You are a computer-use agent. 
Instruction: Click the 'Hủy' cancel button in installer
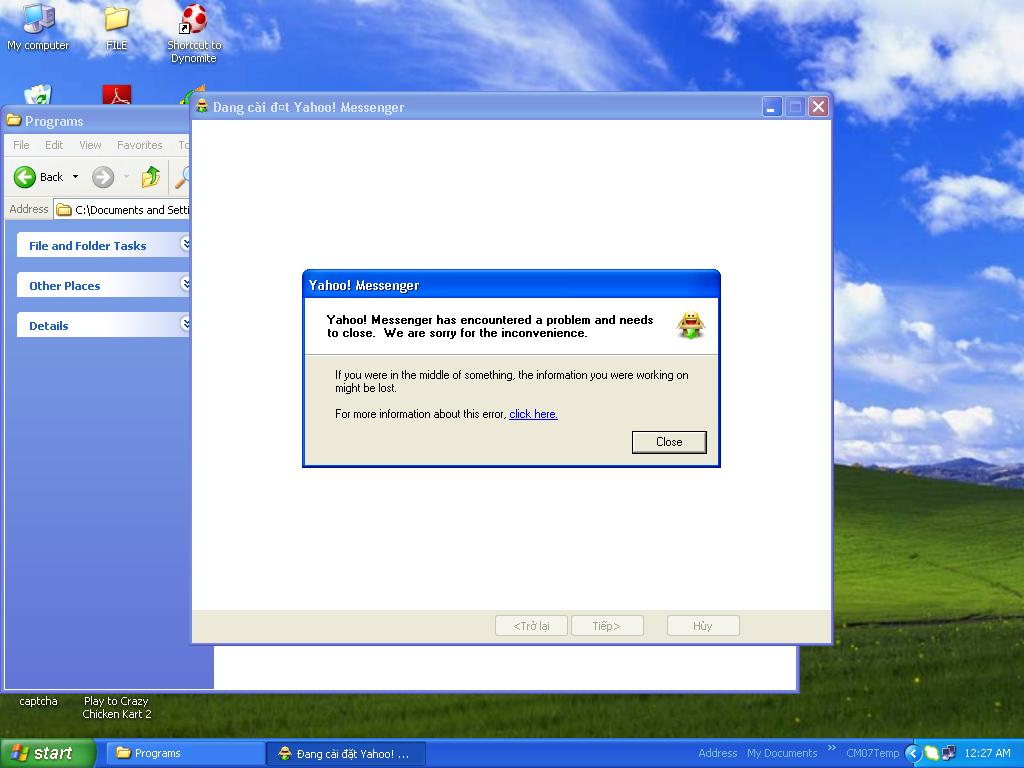[x=703, y=626]
